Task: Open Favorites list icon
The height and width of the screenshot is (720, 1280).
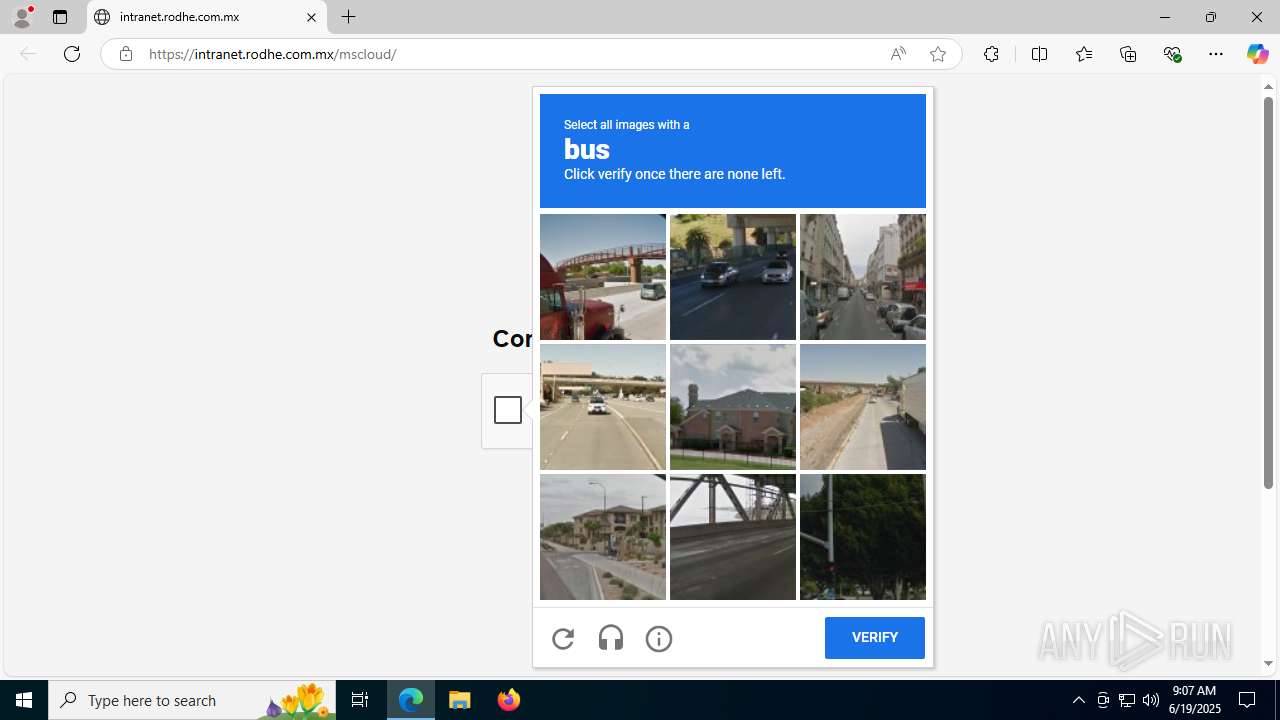Action: pyautogui.click(x=1084, y=54)
